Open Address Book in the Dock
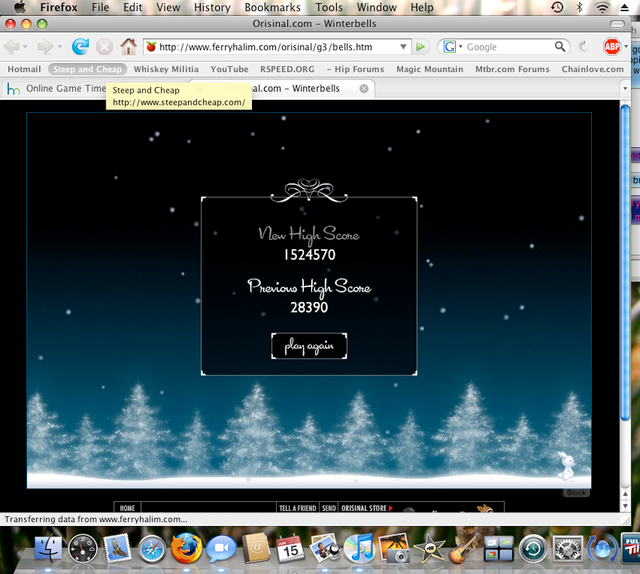This screenshot has width=640, height=574. [256, 548]
